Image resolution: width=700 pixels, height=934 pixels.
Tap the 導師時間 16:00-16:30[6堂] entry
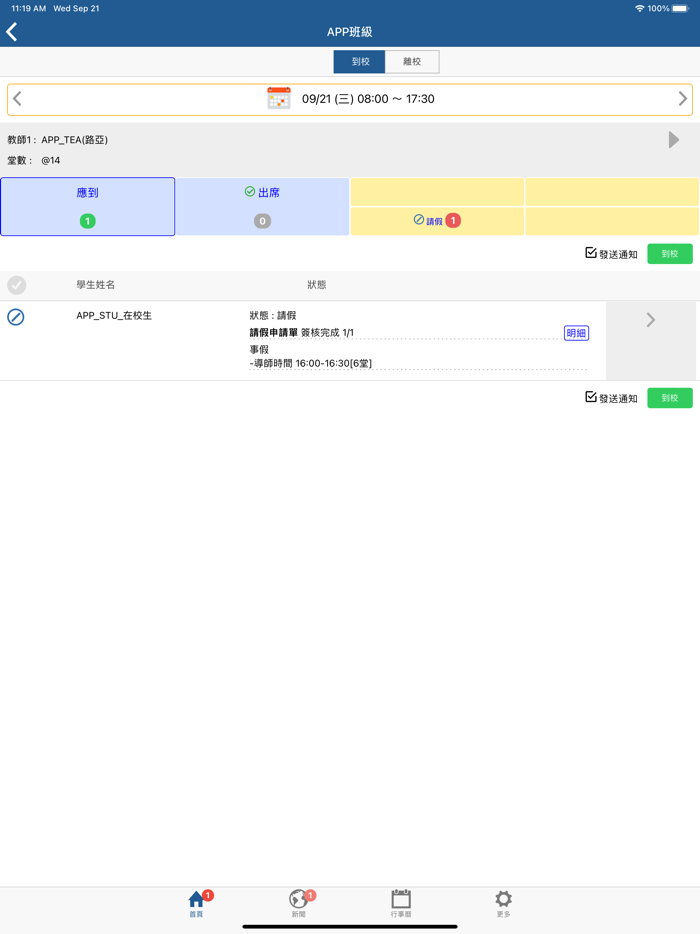tap(310, 363)
